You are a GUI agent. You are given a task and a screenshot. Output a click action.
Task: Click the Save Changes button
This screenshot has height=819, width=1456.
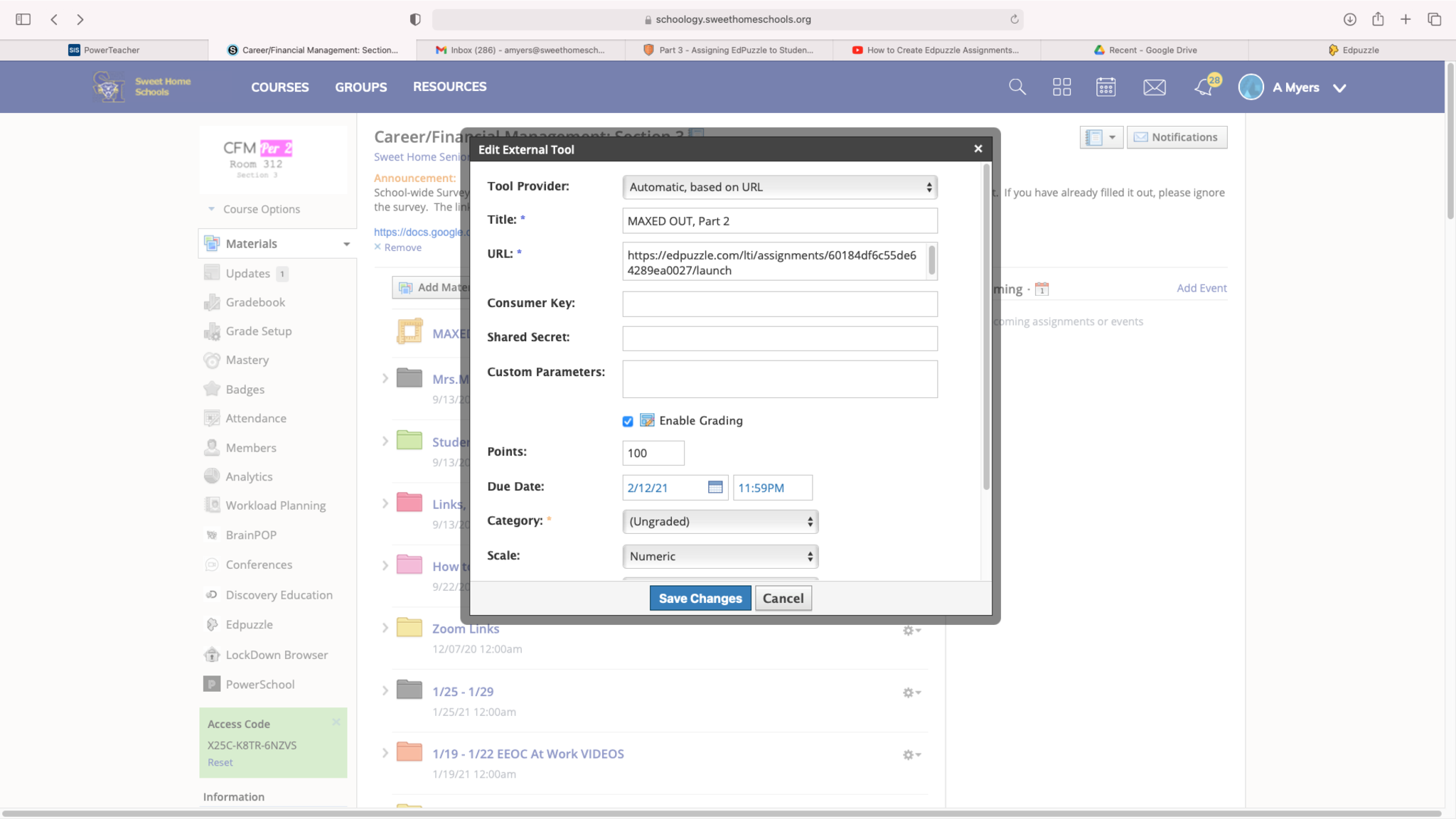coord(700,598)
